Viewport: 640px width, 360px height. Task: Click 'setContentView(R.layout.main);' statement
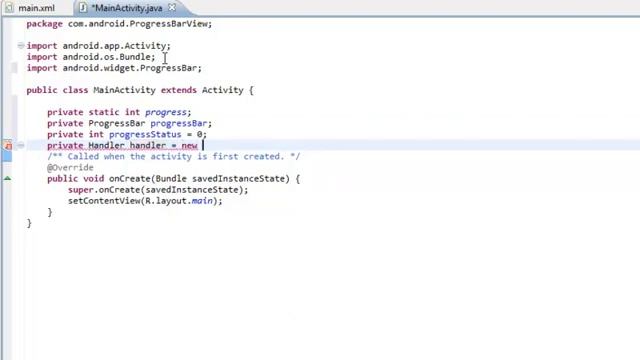point(145,200)
